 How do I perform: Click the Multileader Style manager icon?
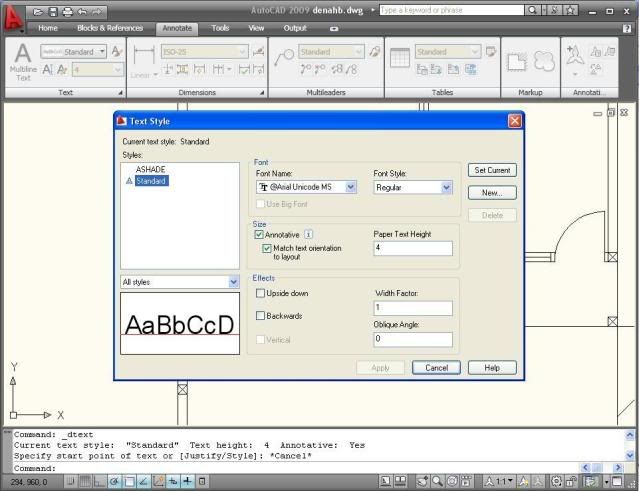pos(374,51)
